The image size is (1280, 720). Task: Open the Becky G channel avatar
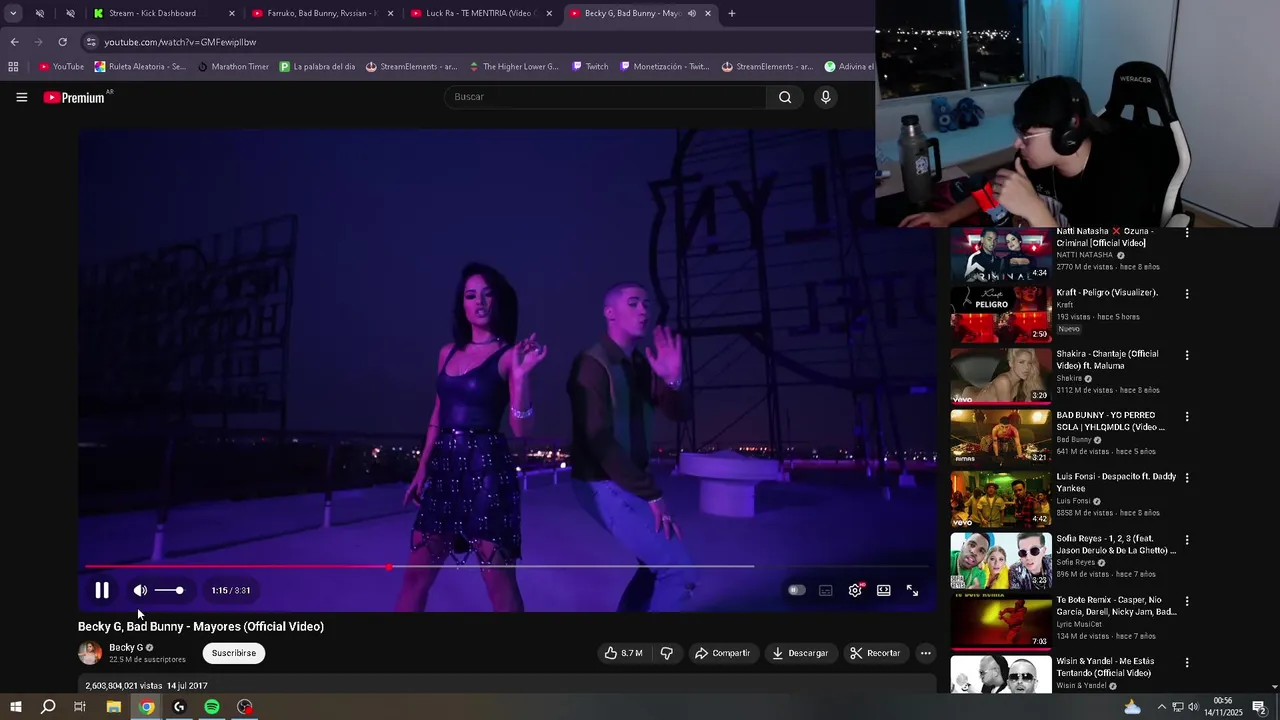(90, 653)
